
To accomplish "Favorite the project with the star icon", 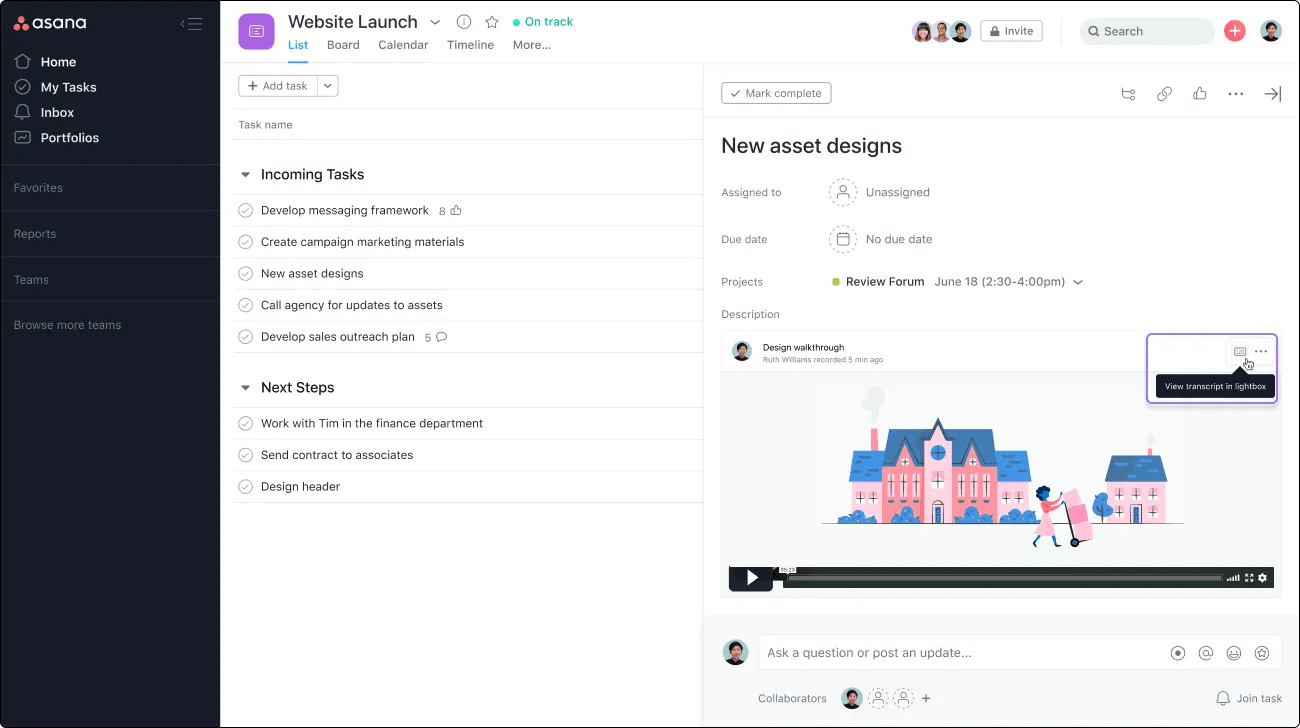I will [x=492, y=22].
